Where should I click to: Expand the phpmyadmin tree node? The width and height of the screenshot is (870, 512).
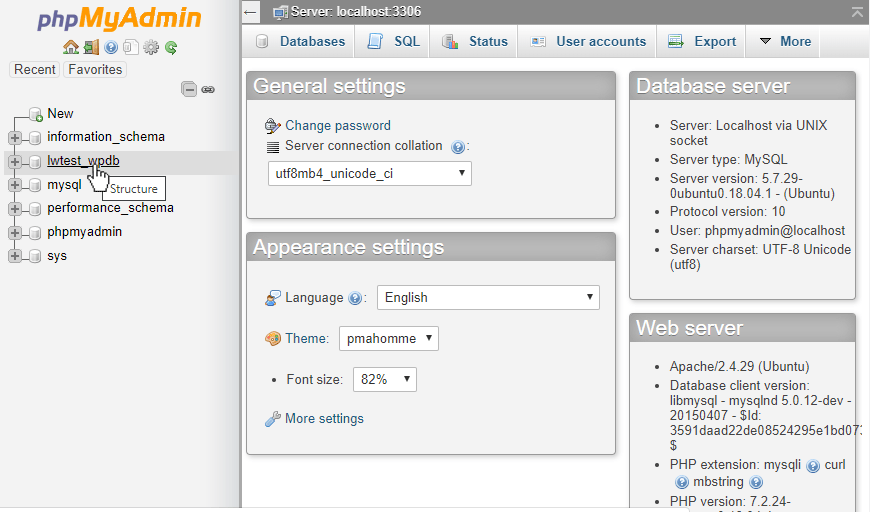tap(15, 232)
